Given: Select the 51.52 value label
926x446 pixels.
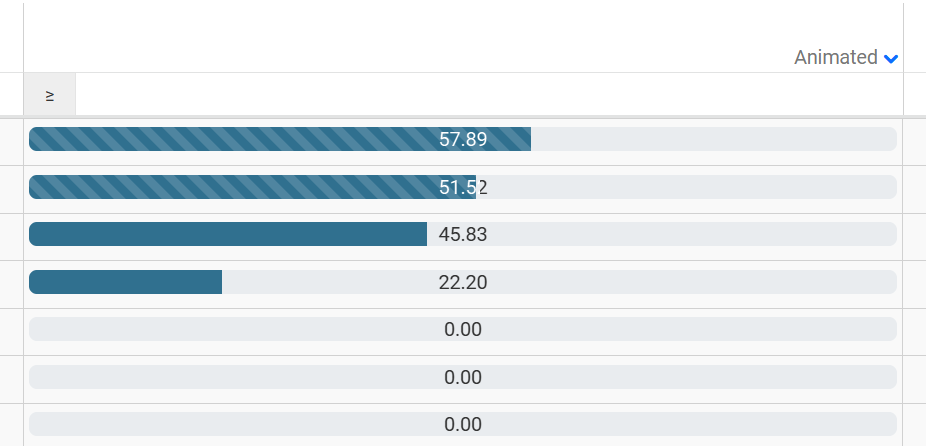Looking at the screenshot, I should [463, 187].
